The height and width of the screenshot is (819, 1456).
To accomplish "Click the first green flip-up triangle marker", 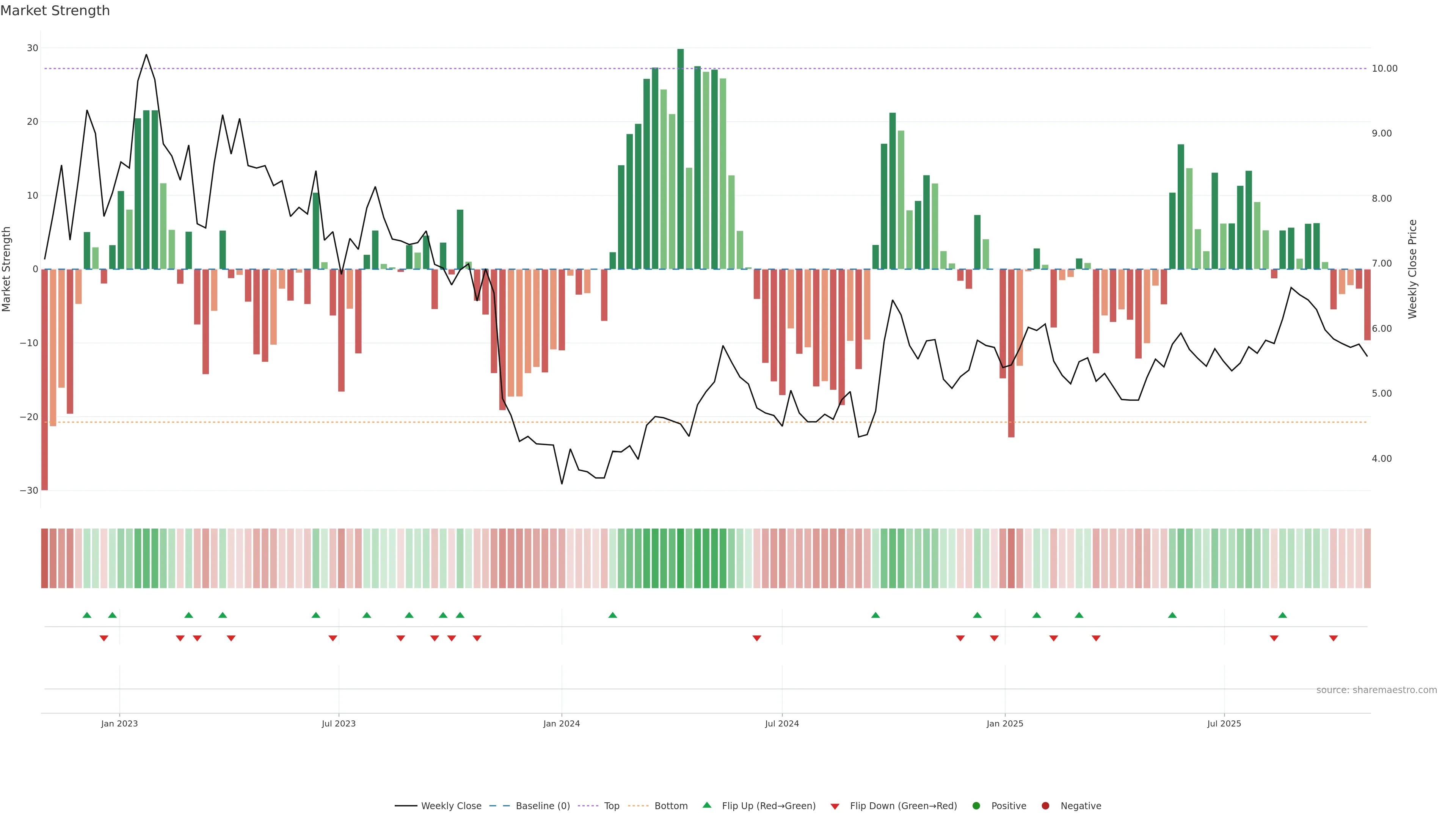I will click(86, 615).
